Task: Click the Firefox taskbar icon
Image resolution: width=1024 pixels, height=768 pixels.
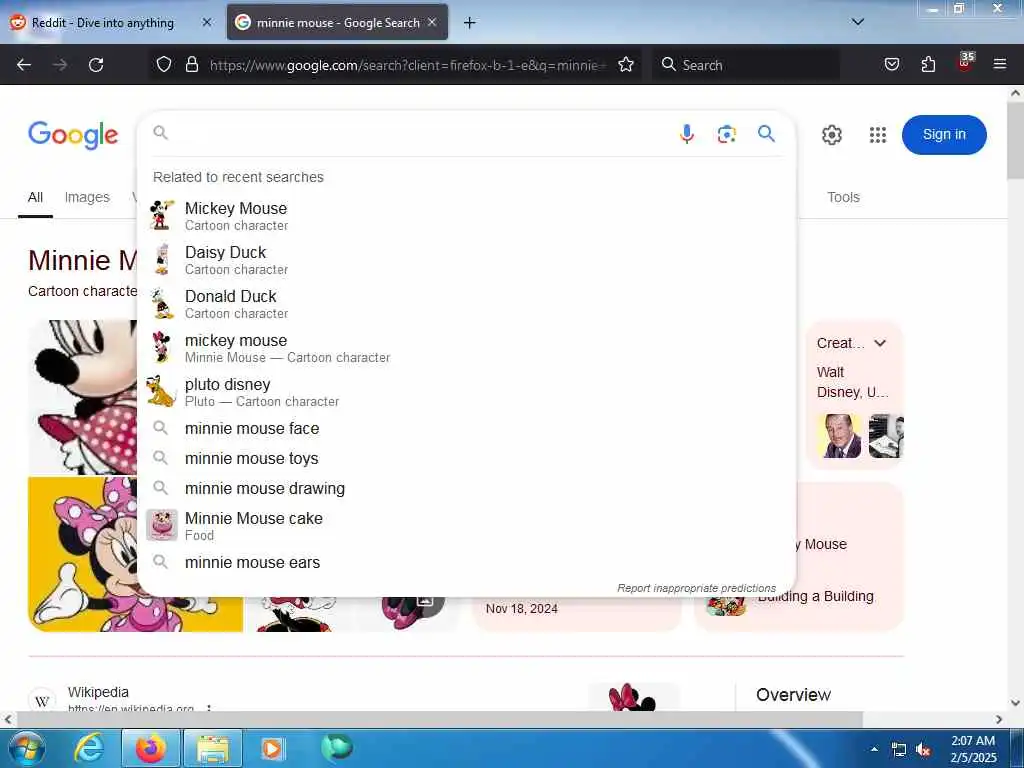Action: point(151,749)
